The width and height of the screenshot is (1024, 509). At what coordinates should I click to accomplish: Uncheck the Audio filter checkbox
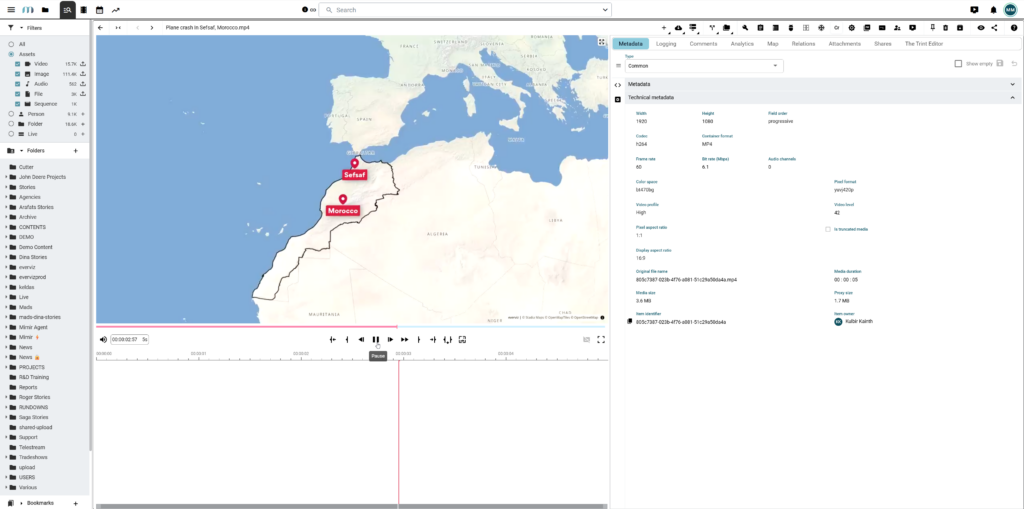pos(18,84)
